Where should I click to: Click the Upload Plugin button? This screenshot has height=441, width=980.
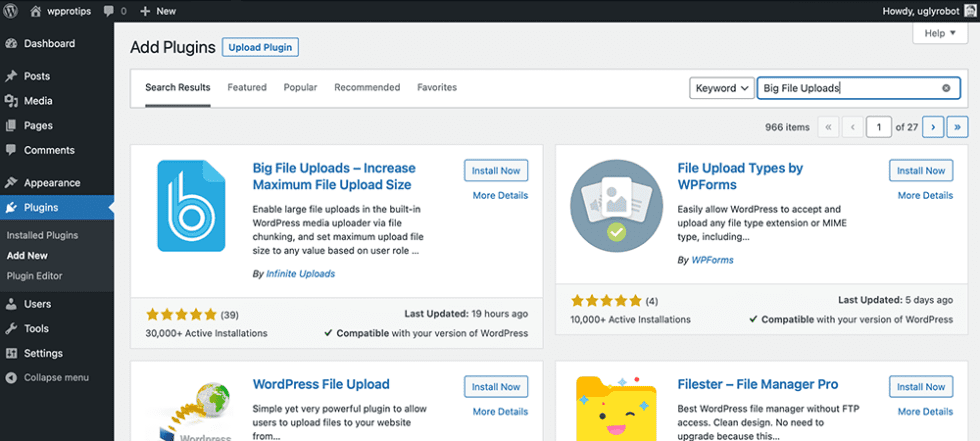[x=261, y=47]
